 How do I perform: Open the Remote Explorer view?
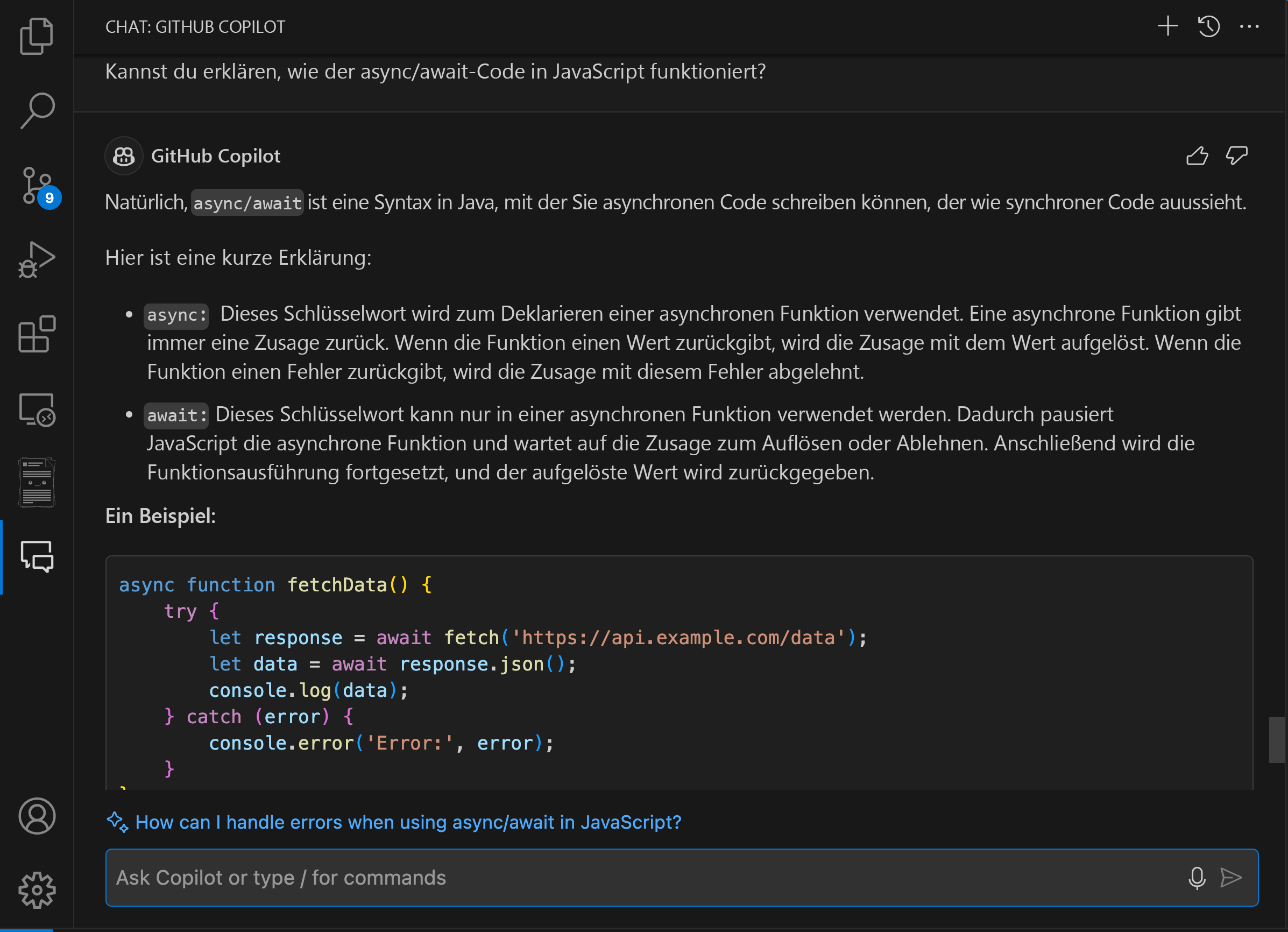[x=37, y=409]
